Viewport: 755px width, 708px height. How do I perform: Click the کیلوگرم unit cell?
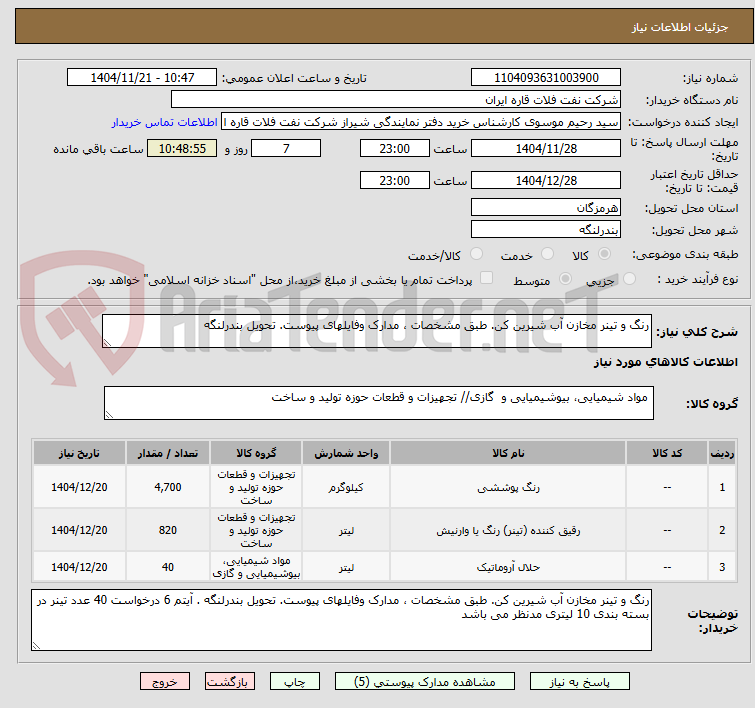tap(346, 487)
